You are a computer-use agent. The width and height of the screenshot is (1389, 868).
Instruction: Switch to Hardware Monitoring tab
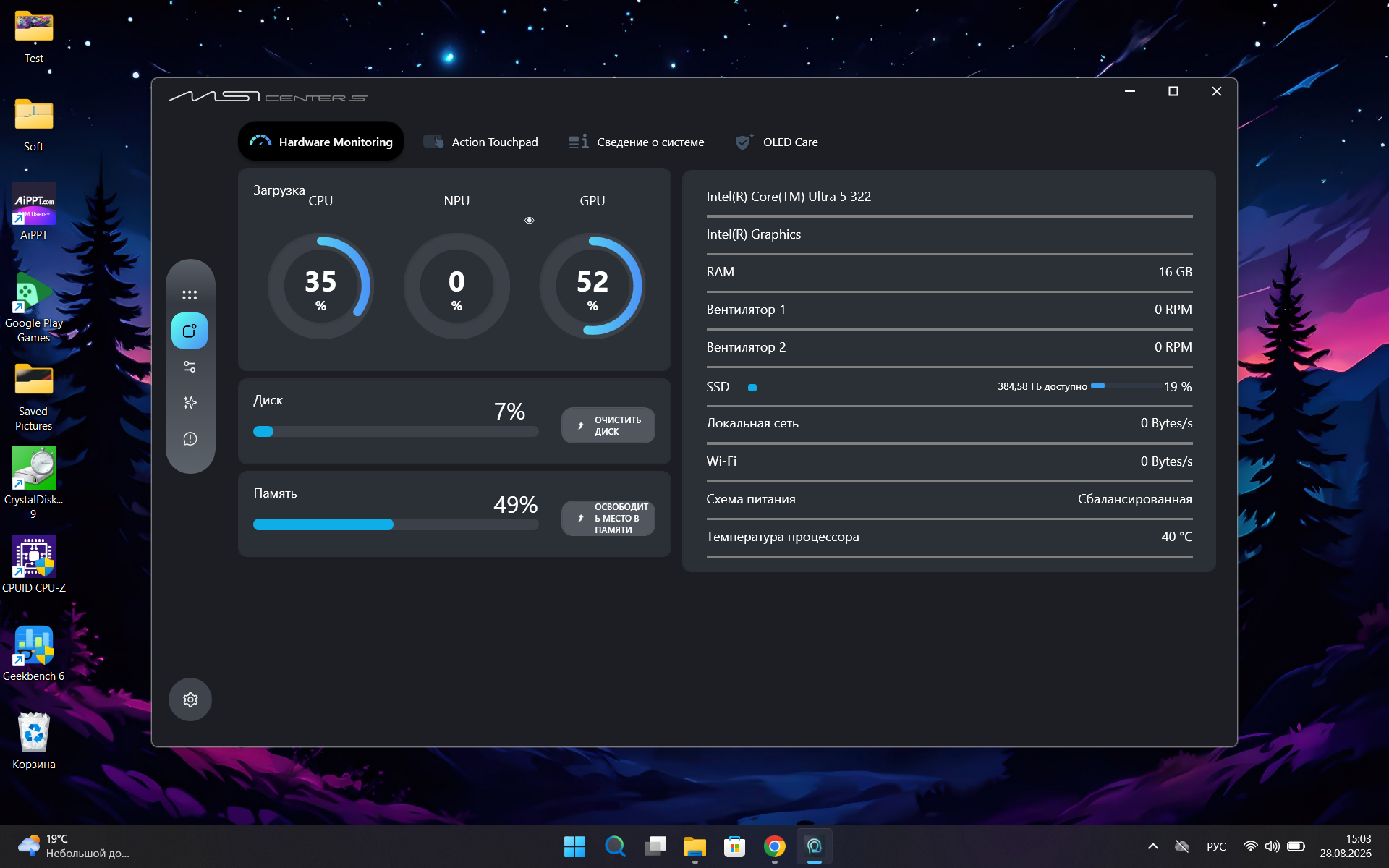coord(321,142)
